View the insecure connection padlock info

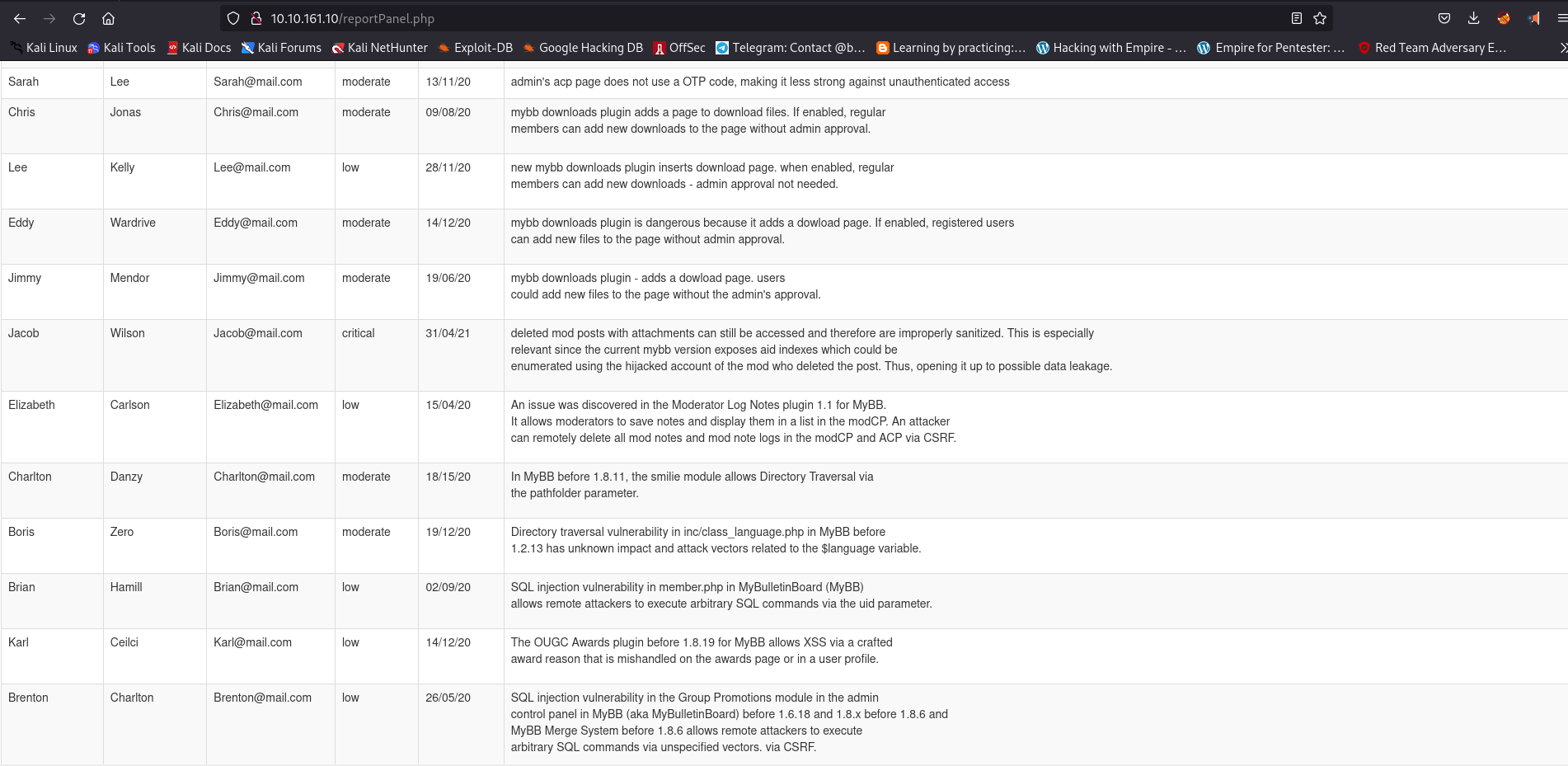[x=256, y=18]
